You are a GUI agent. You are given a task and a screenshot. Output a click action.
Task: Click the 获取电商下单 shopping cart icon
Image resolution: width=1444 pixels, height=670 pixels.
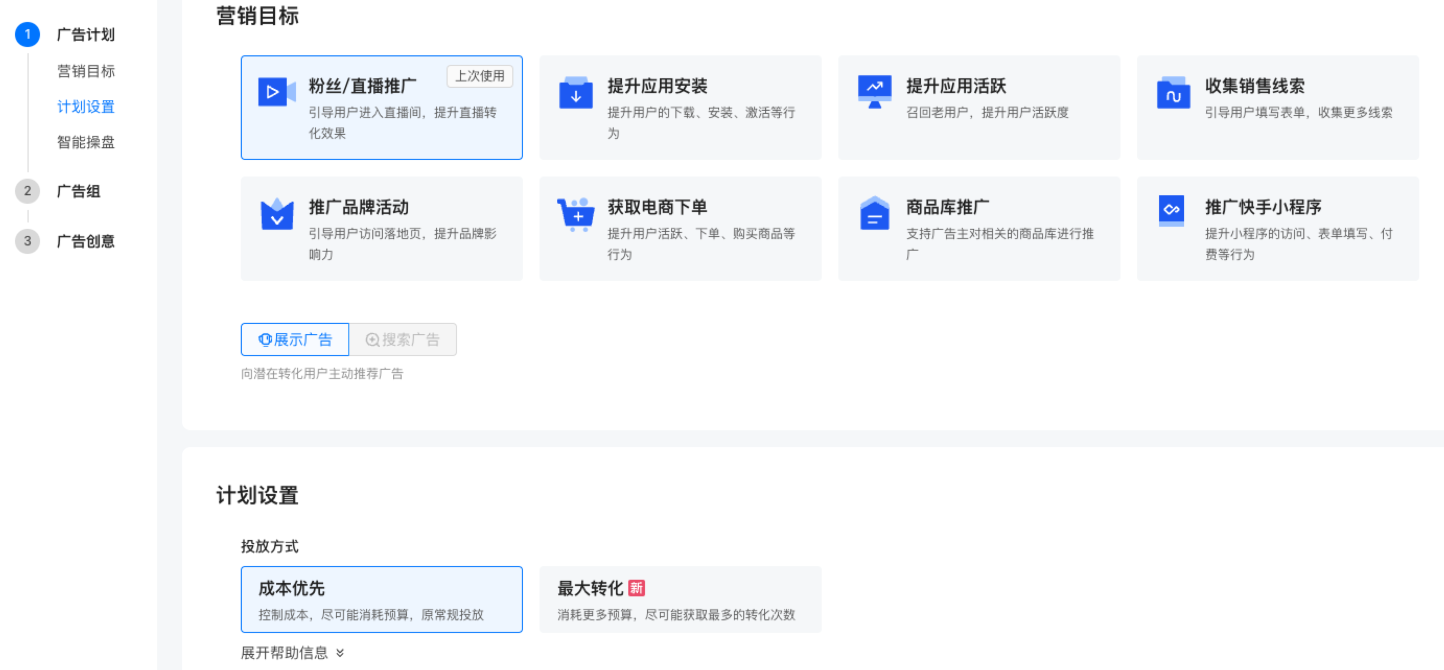coord(575,213)
